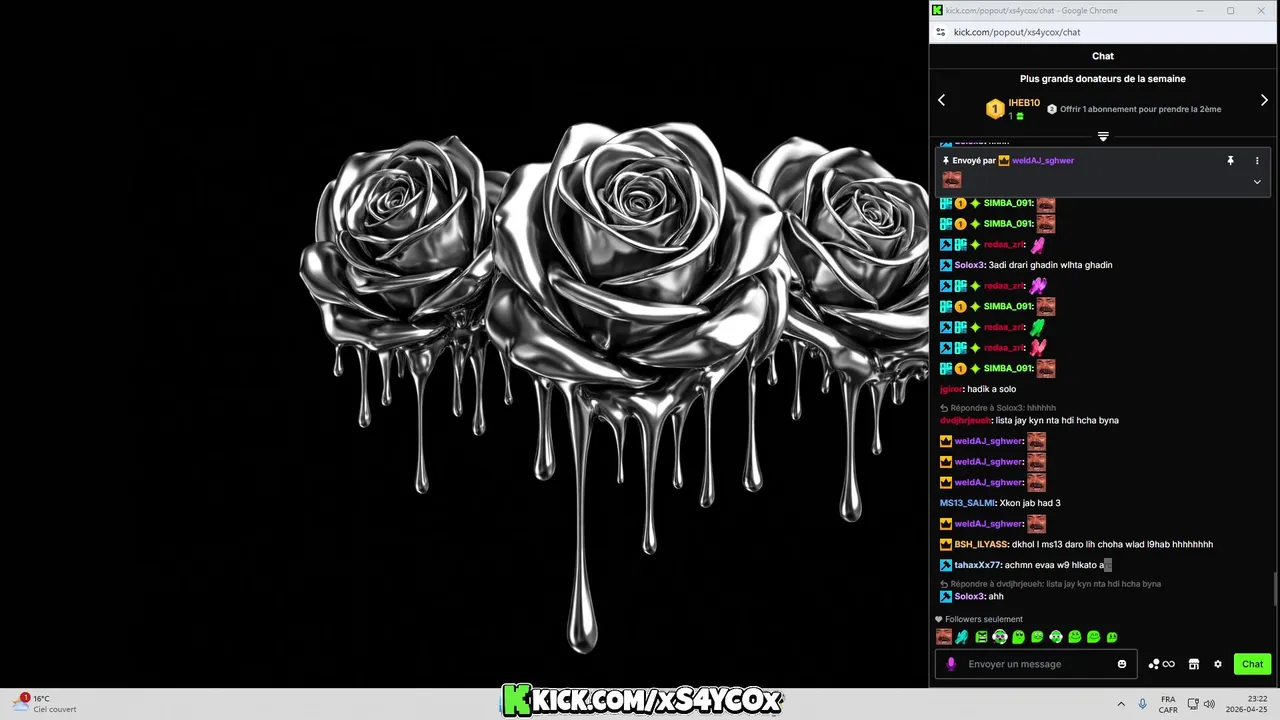
Task: Click IHEB10 top donor name
Action: (x=1024, y=103)
